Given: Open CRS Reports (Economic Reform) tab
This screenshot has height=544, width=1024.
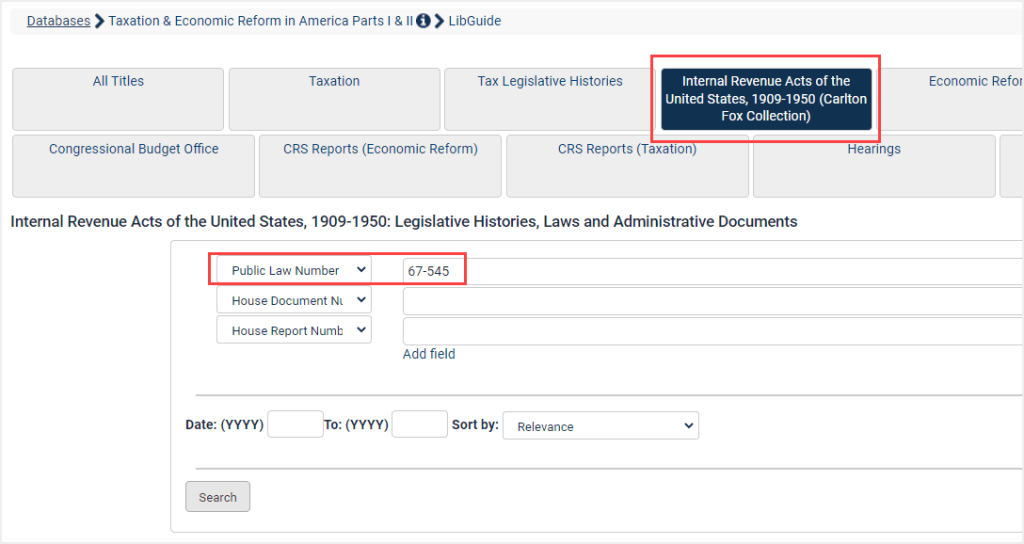Looking at the screenshot, I should pos(380,167).
